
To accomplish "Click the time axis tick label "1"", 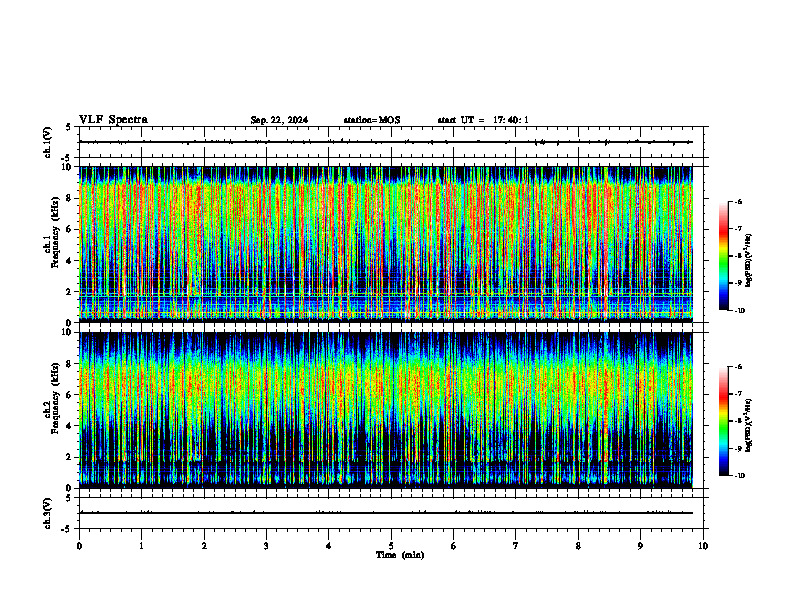I will pos(141,546).
